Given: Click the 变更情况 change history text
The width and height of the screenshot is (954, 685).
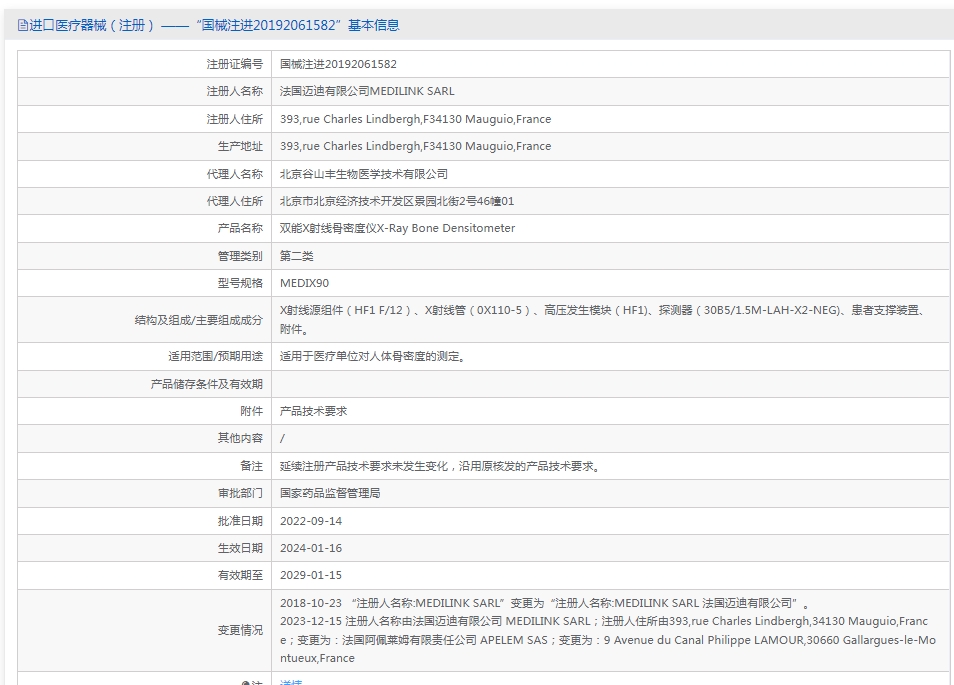Looking at the screenshot, I should [x=608, y=630].
